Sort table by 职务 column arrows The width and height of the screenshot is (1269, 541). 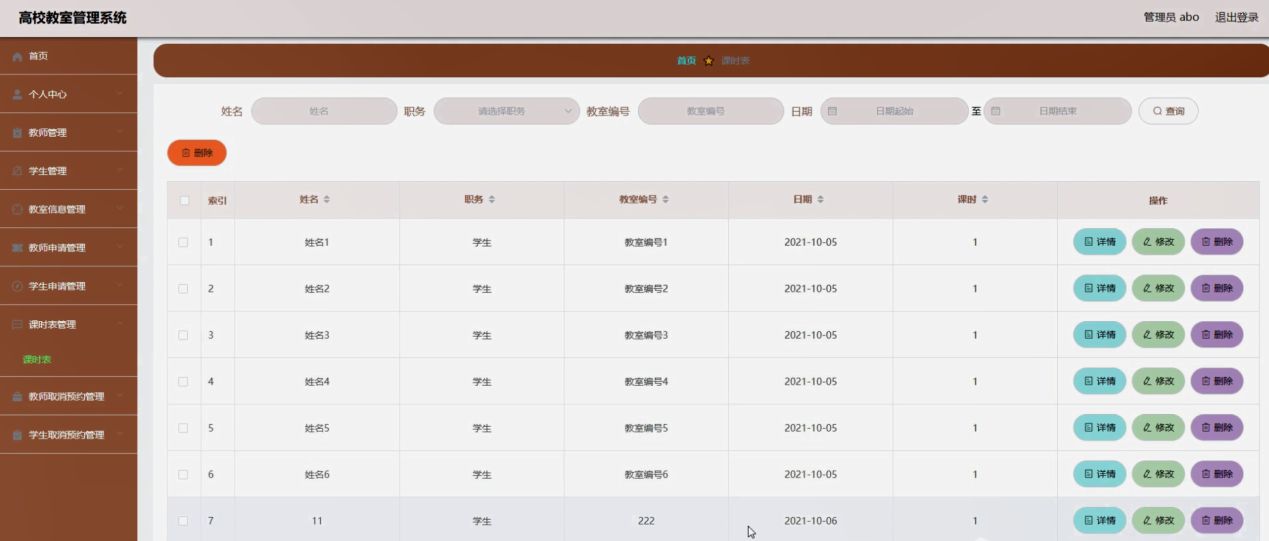tap(491, 200)
